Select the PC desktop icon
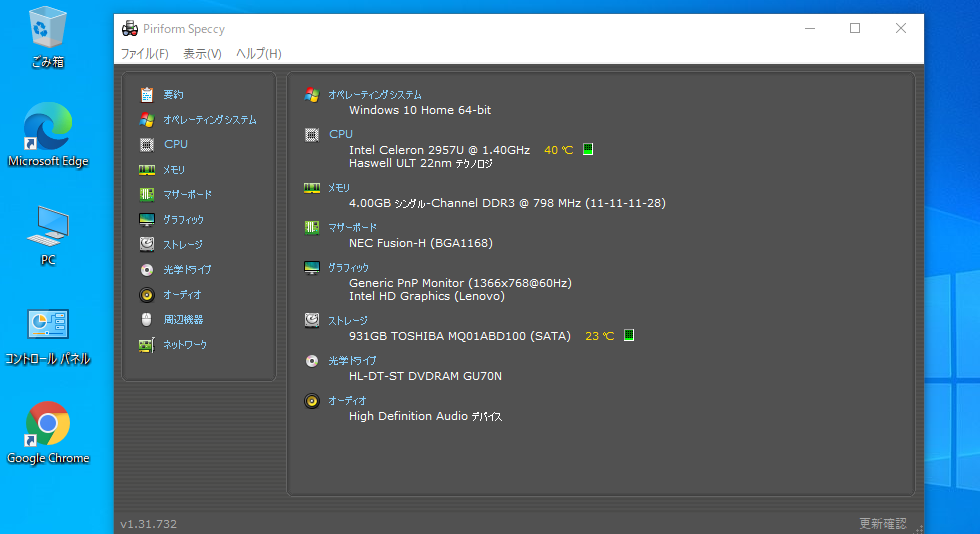 click(x=48, y=236)
